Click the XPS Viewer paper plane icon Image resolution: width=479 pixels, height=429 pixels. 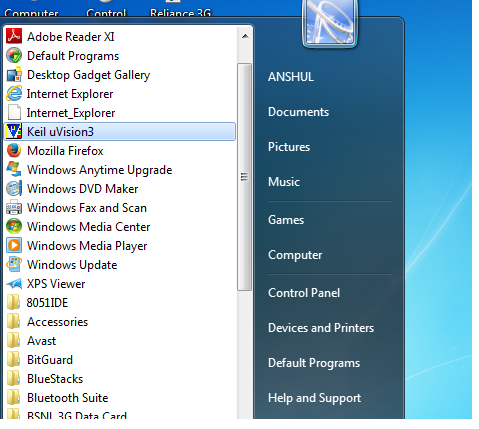[14, 284]
